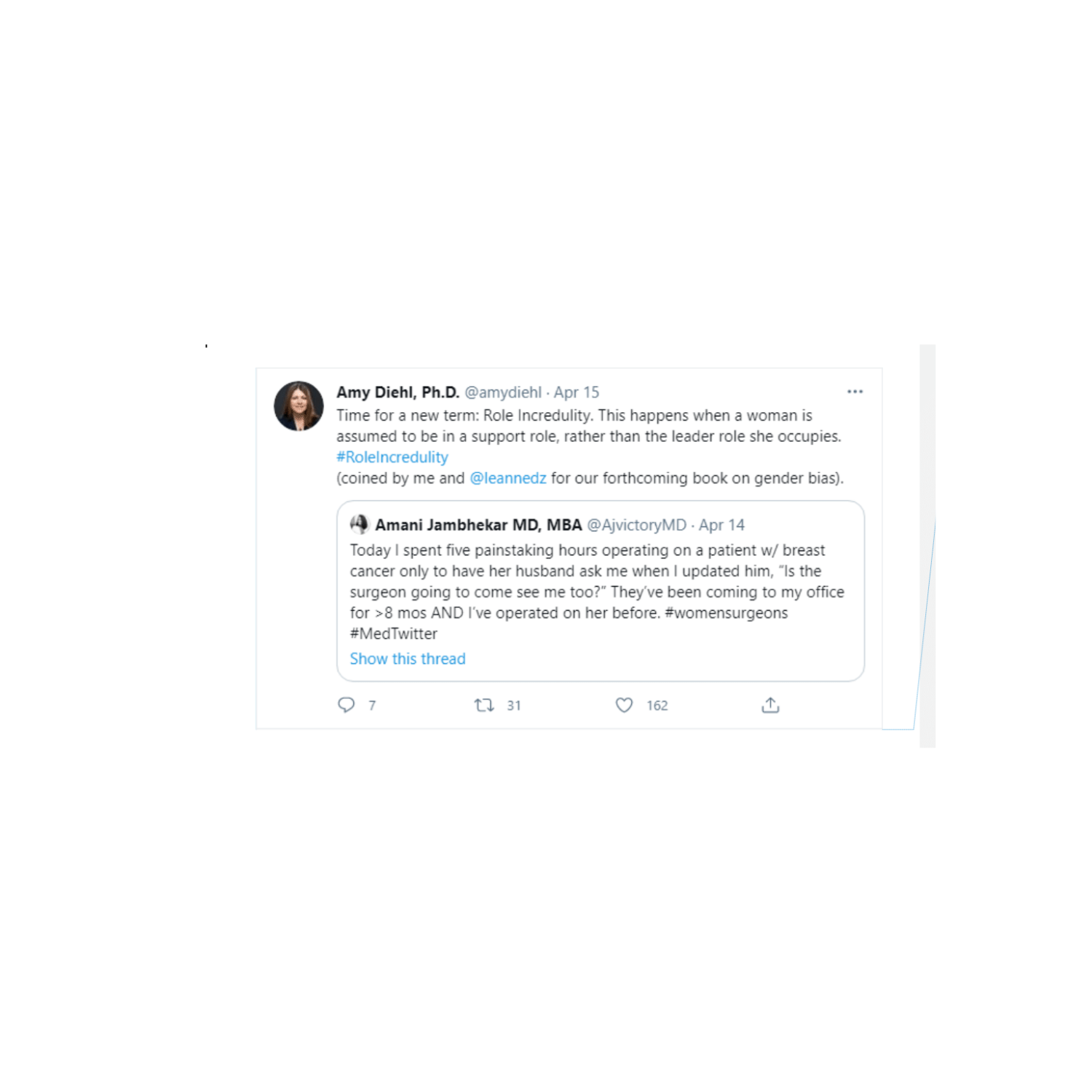
Task: Click the 162 likes count
Action: click(657, 705)
